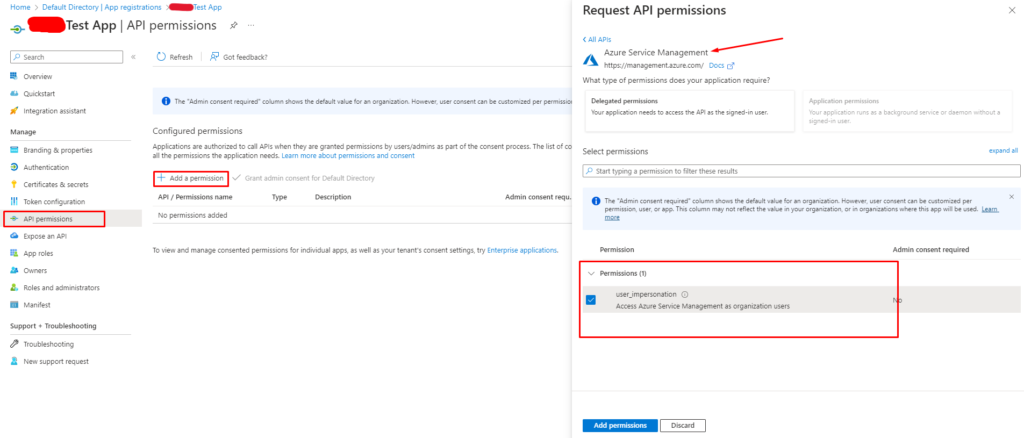This screenshot has width=1024, height=438.
Task: Click the Refresh toolbar button
Action: pyautogui.click(x=174, y=57)
